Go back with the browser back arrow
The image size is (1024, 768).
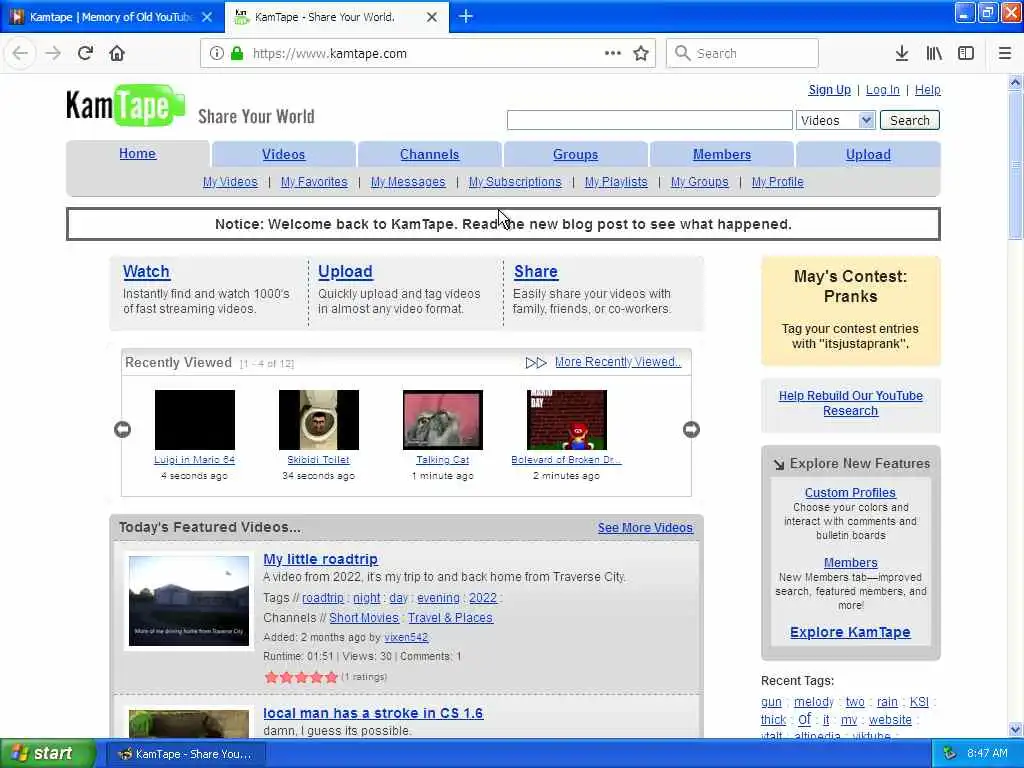click(x=20, y=54)
